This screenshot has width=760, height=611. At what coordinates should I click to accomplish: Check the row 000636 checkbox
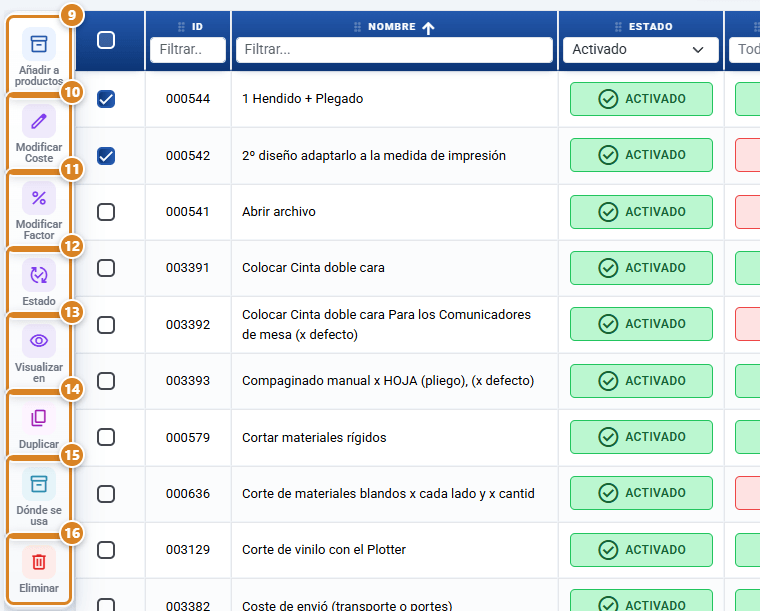(x=106, y=494)
